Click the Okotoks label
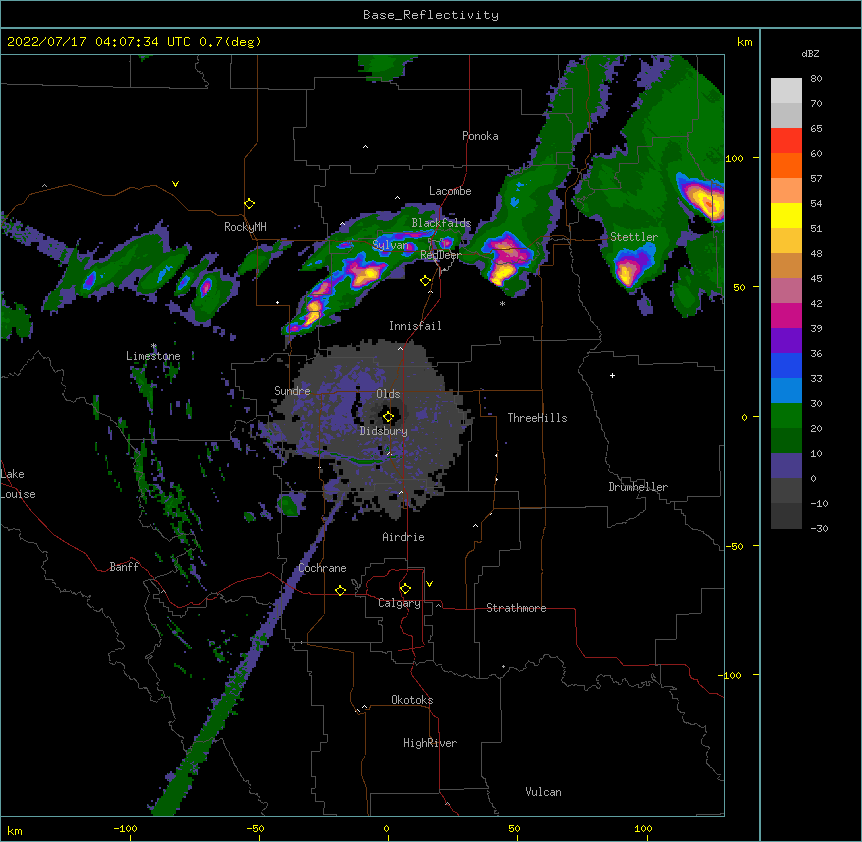The width and height of the screenshot is (862, 842). point(412,700)
